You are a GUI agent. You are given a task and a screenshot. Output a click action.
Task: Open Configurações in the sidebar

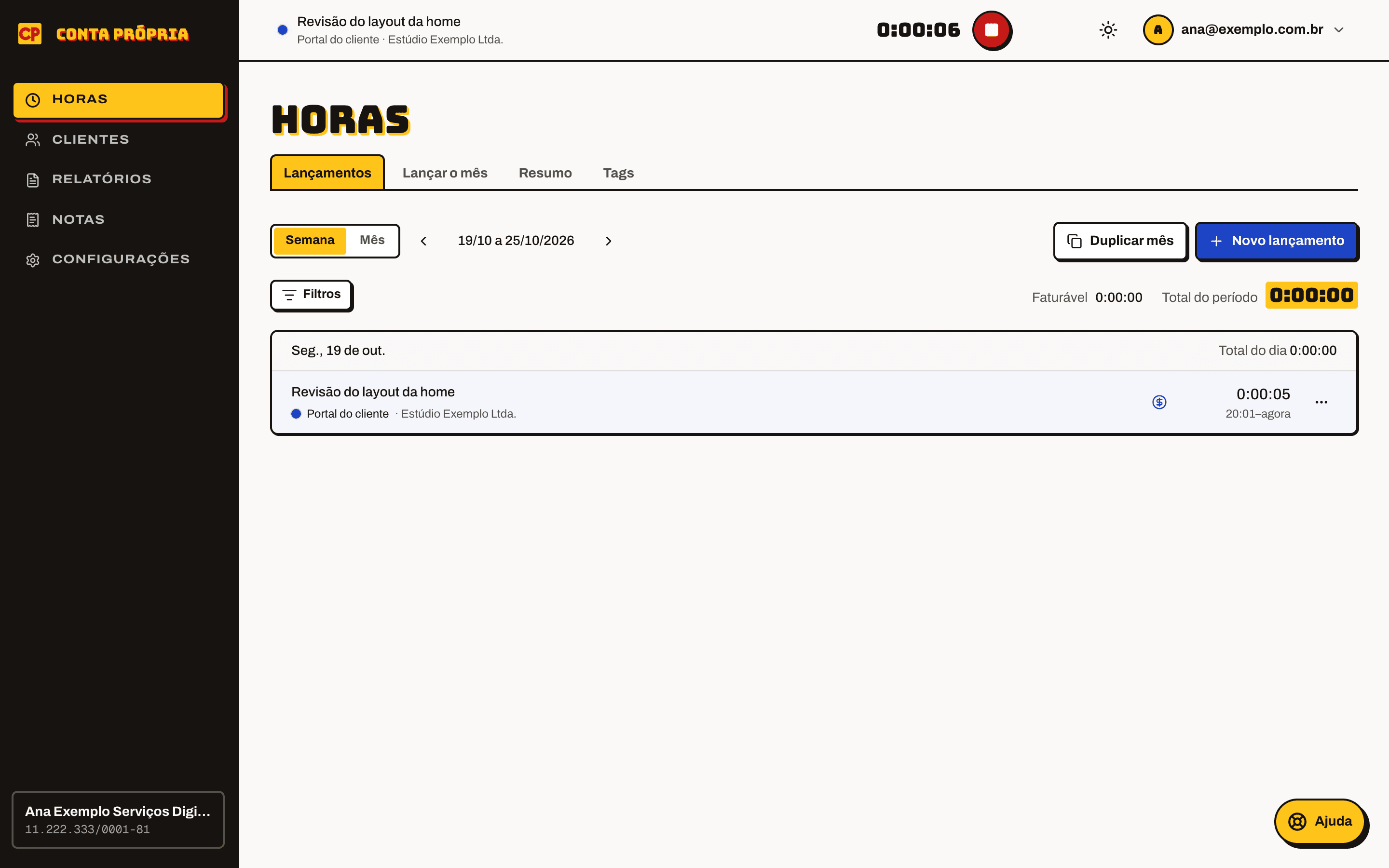(118, 259)
